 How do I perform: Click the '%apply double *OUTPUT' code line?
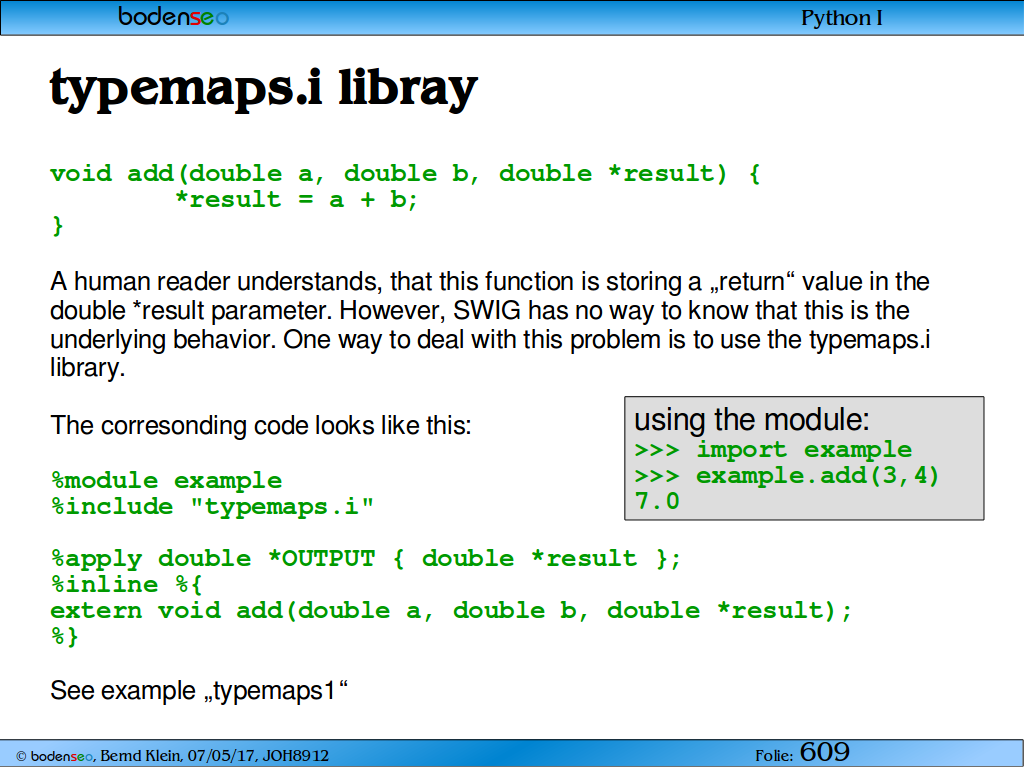pos(366,559)
